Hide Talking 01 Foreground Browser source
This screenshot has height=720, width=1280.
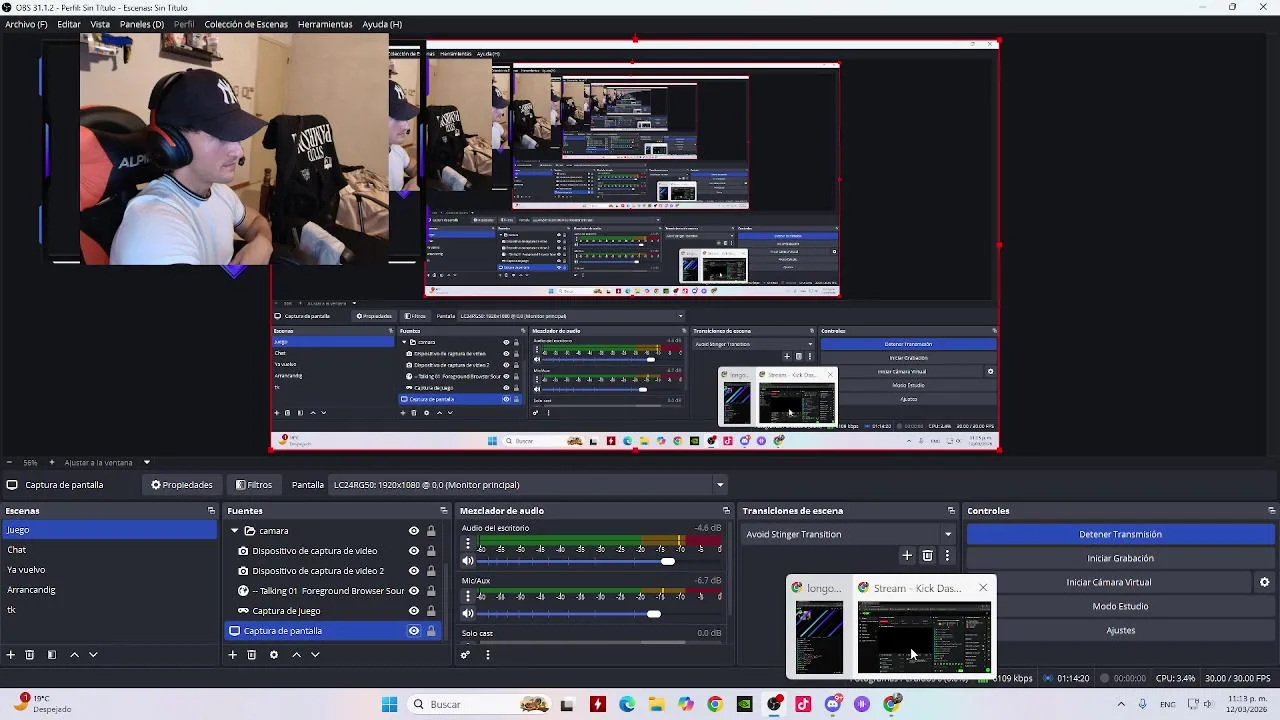(x=413, y=591)
